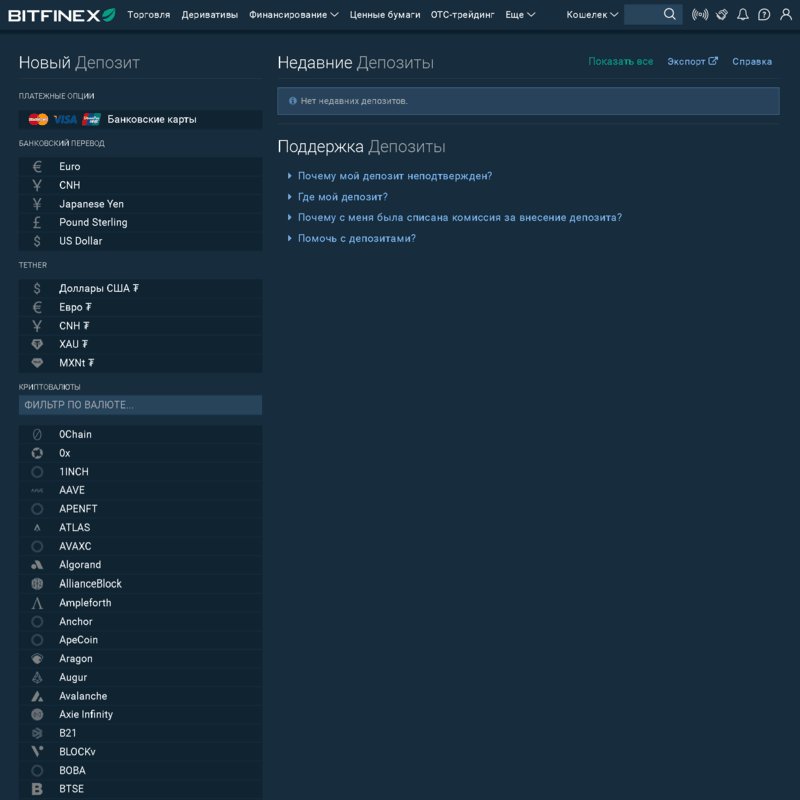This screenshot has width=800, height=800.
Task: Select AAVE cryptocurrency
Action: [140, 490]
